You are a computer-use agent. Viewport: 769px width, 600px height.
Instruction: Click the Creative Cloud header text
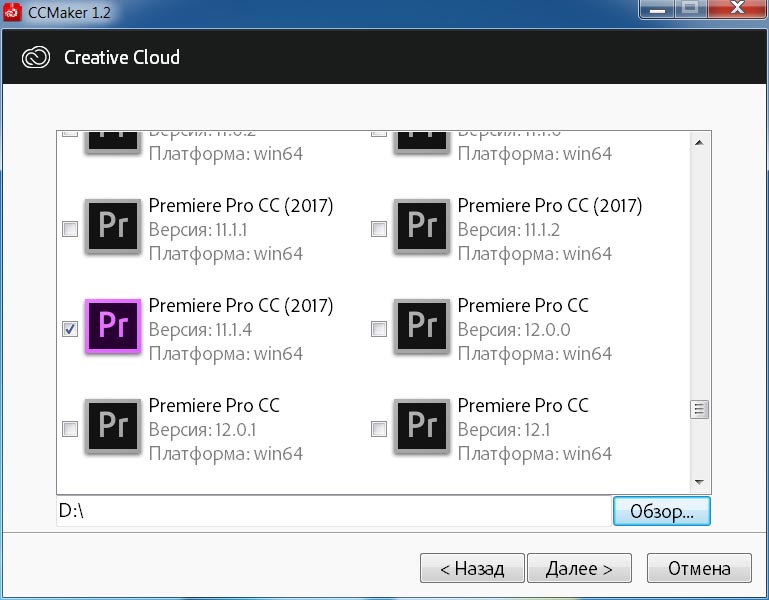click(x=122, y=57)
